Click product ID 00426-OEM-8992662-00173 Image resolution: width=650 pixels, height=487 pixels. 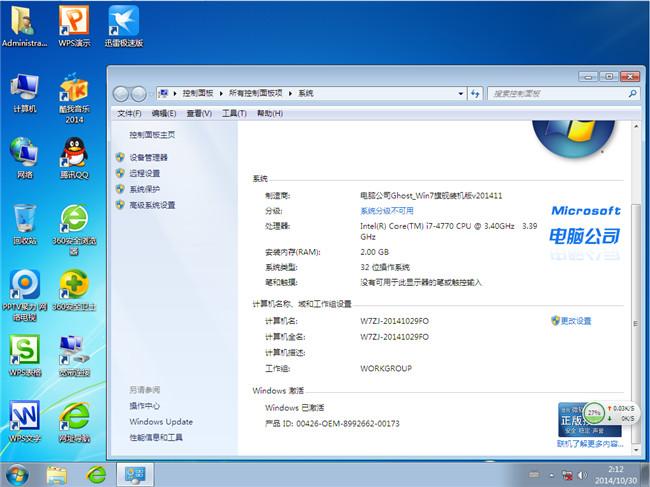[348, 424]
